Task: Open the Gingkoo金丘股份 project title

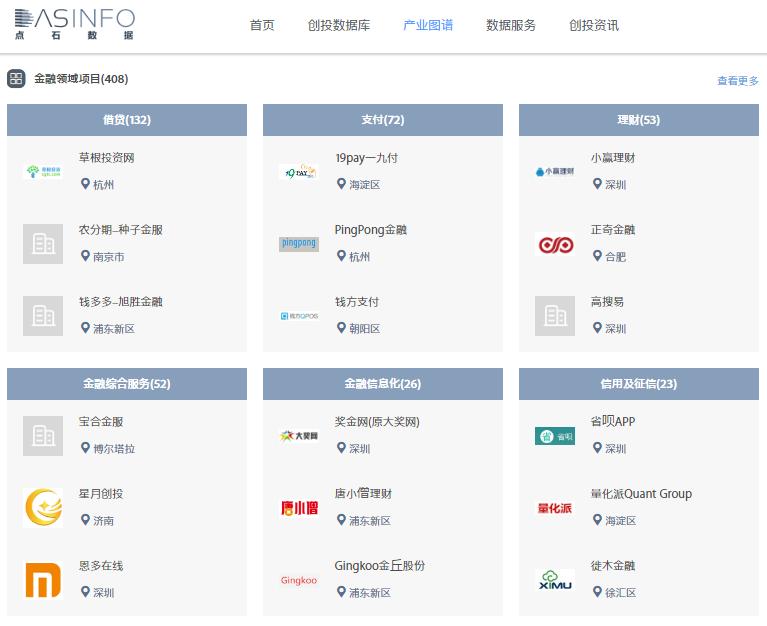Action: [x=380, y=566]
